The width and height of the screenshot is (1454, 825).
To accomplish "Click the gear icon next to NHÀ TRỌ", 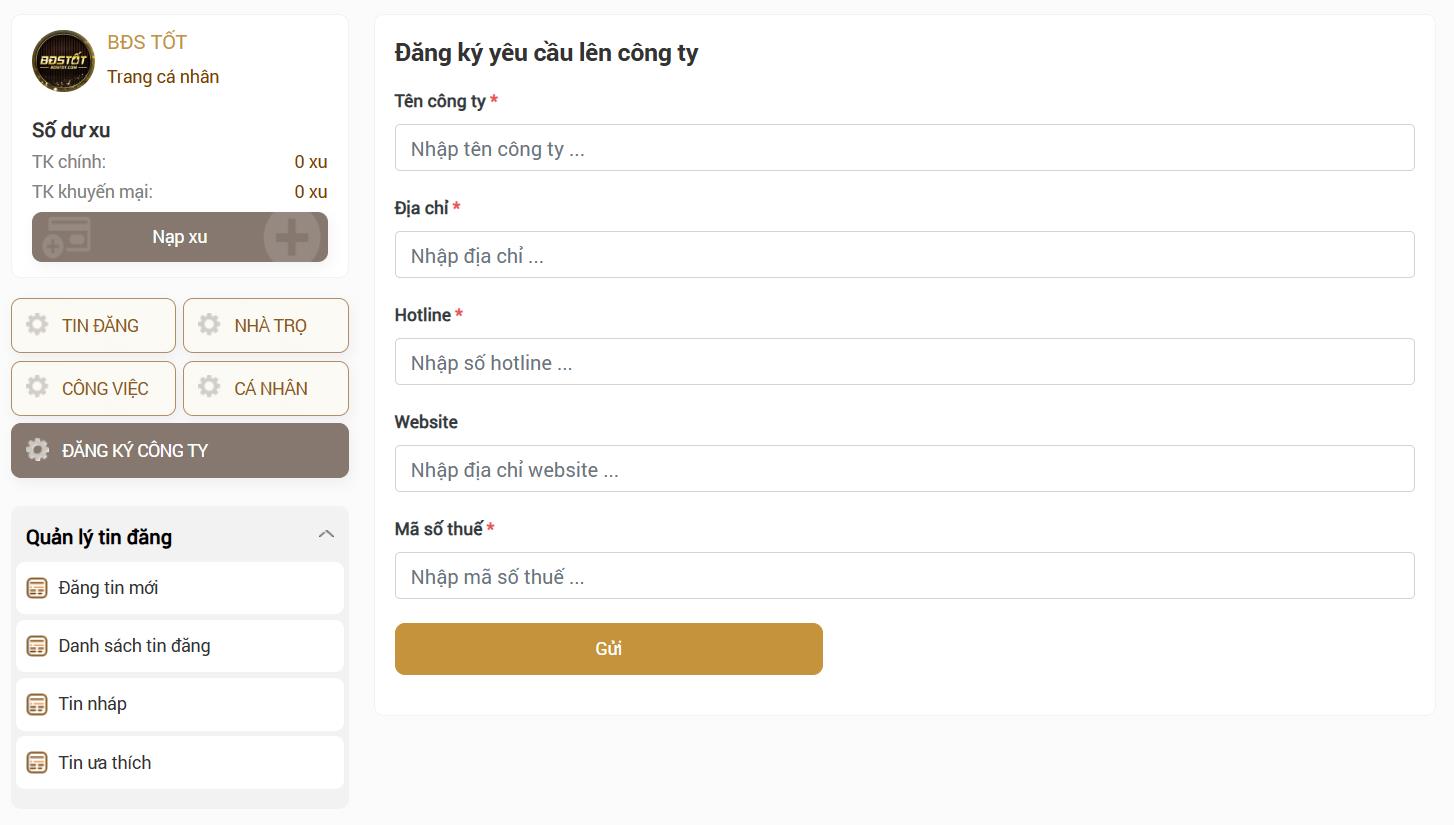I will (210, 325).
